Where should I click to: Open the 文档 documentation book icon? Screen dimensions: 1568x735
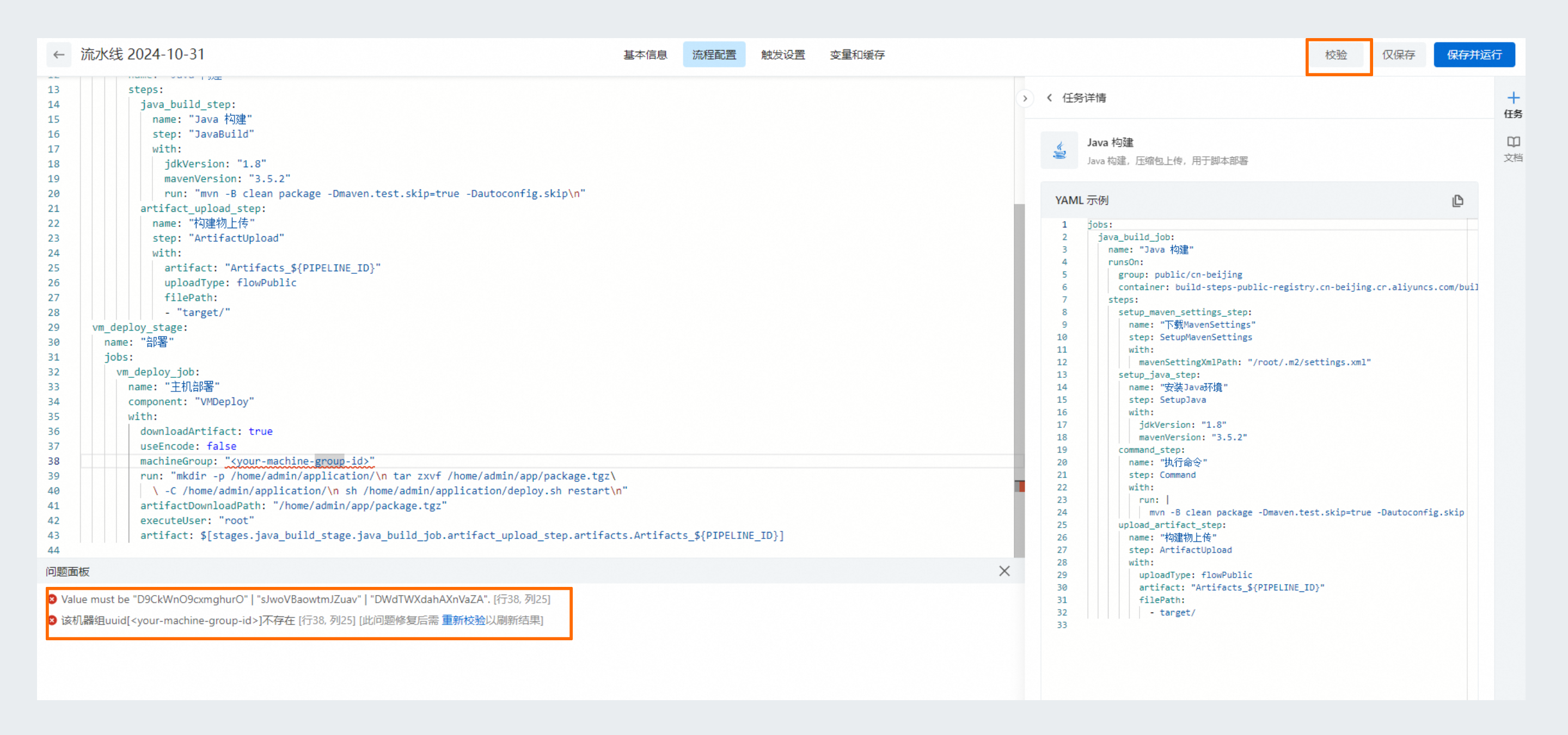point(1513,149)
